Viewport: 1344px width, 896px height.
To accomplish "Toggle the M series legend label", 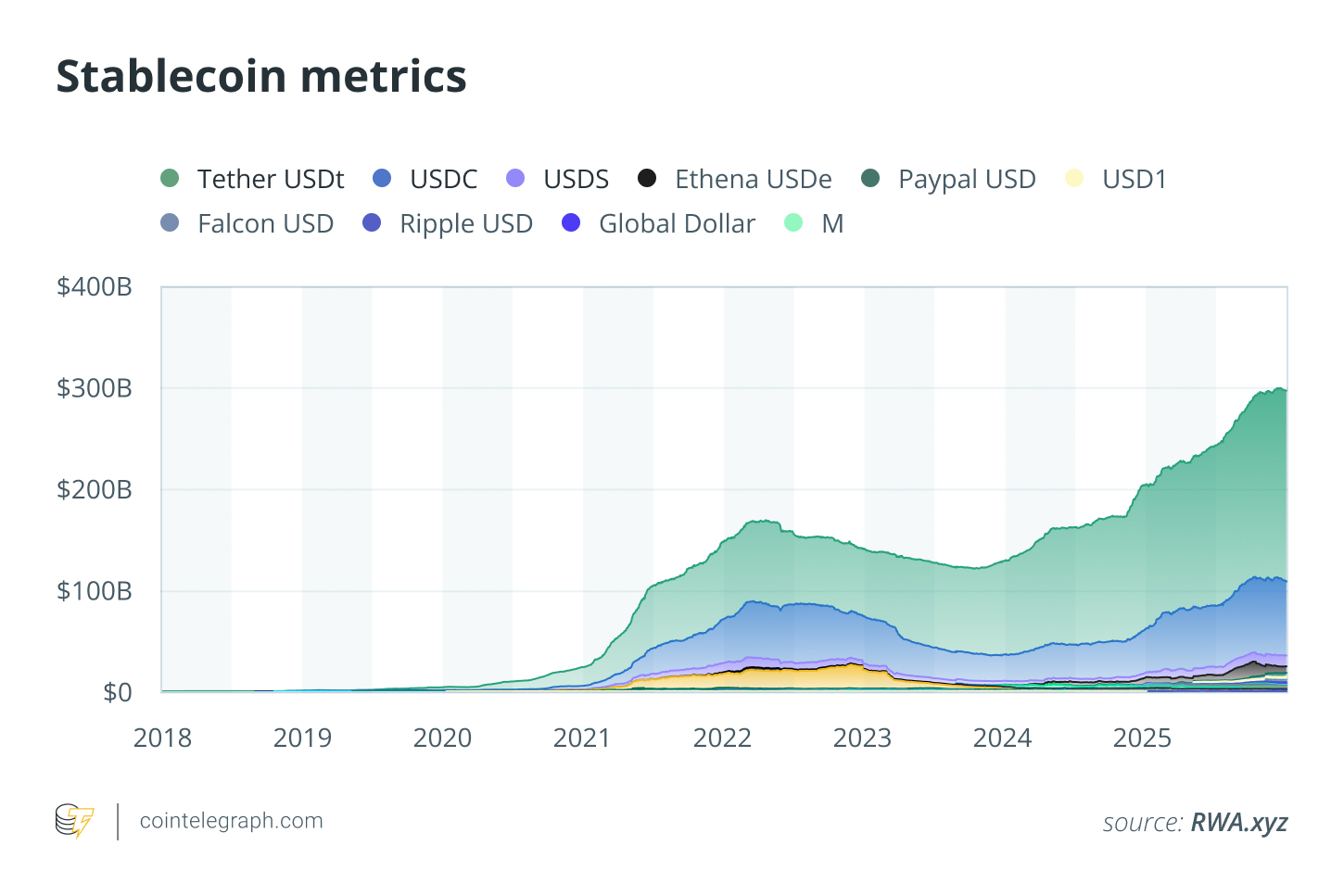I will 832,224.
